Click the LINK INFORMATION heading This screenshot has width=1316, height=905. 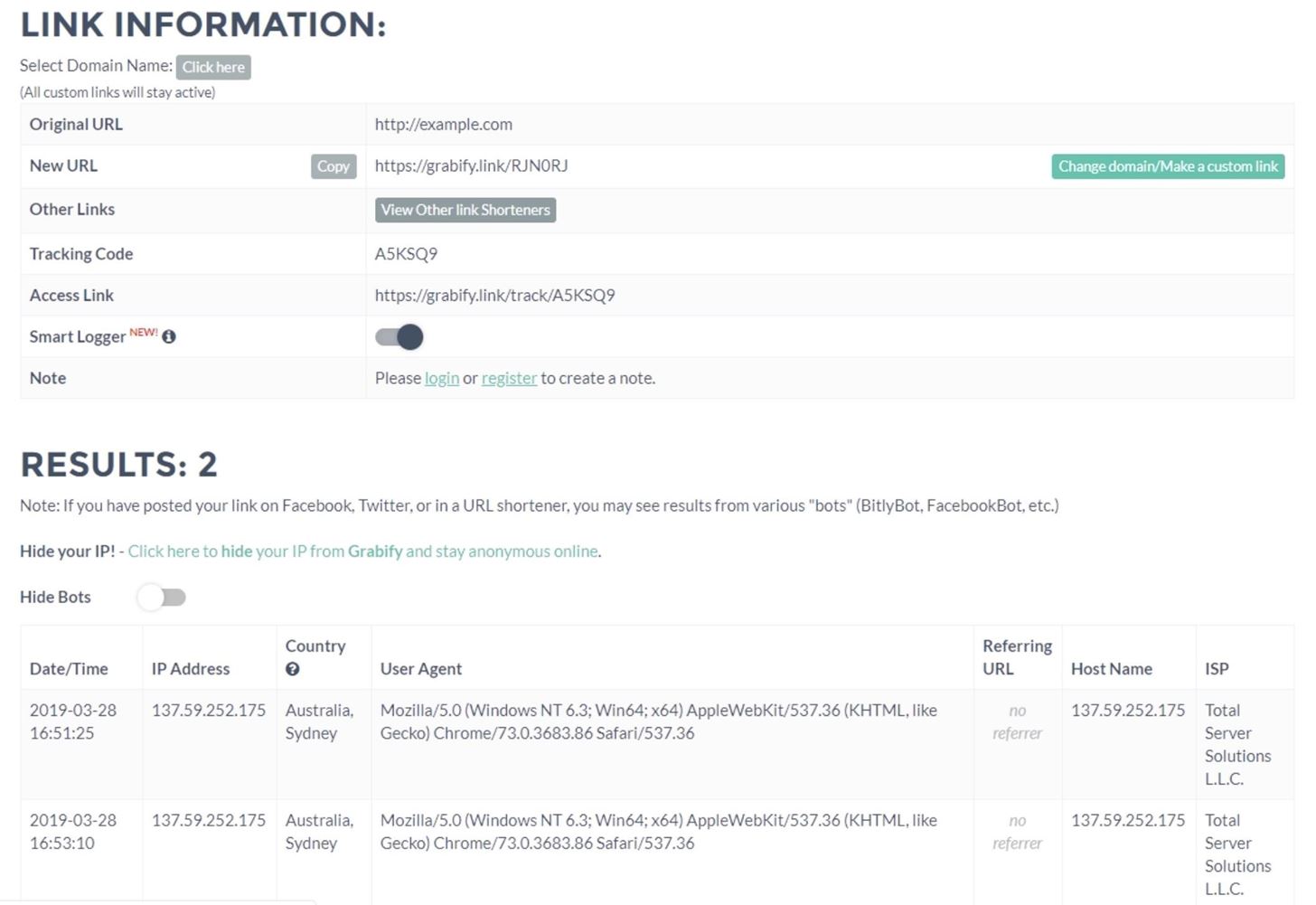pos(203,24)
